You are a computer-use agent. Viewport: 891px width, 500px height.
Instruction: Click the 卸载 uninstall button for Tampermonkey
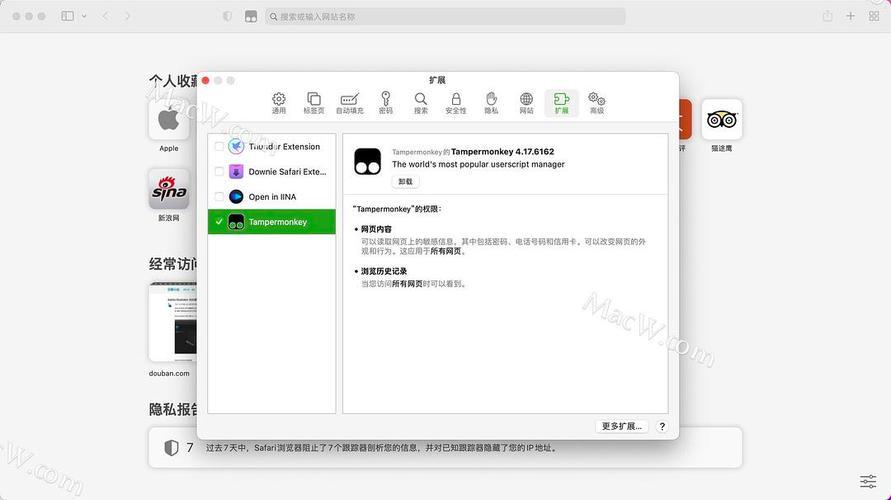pos(405,181)
